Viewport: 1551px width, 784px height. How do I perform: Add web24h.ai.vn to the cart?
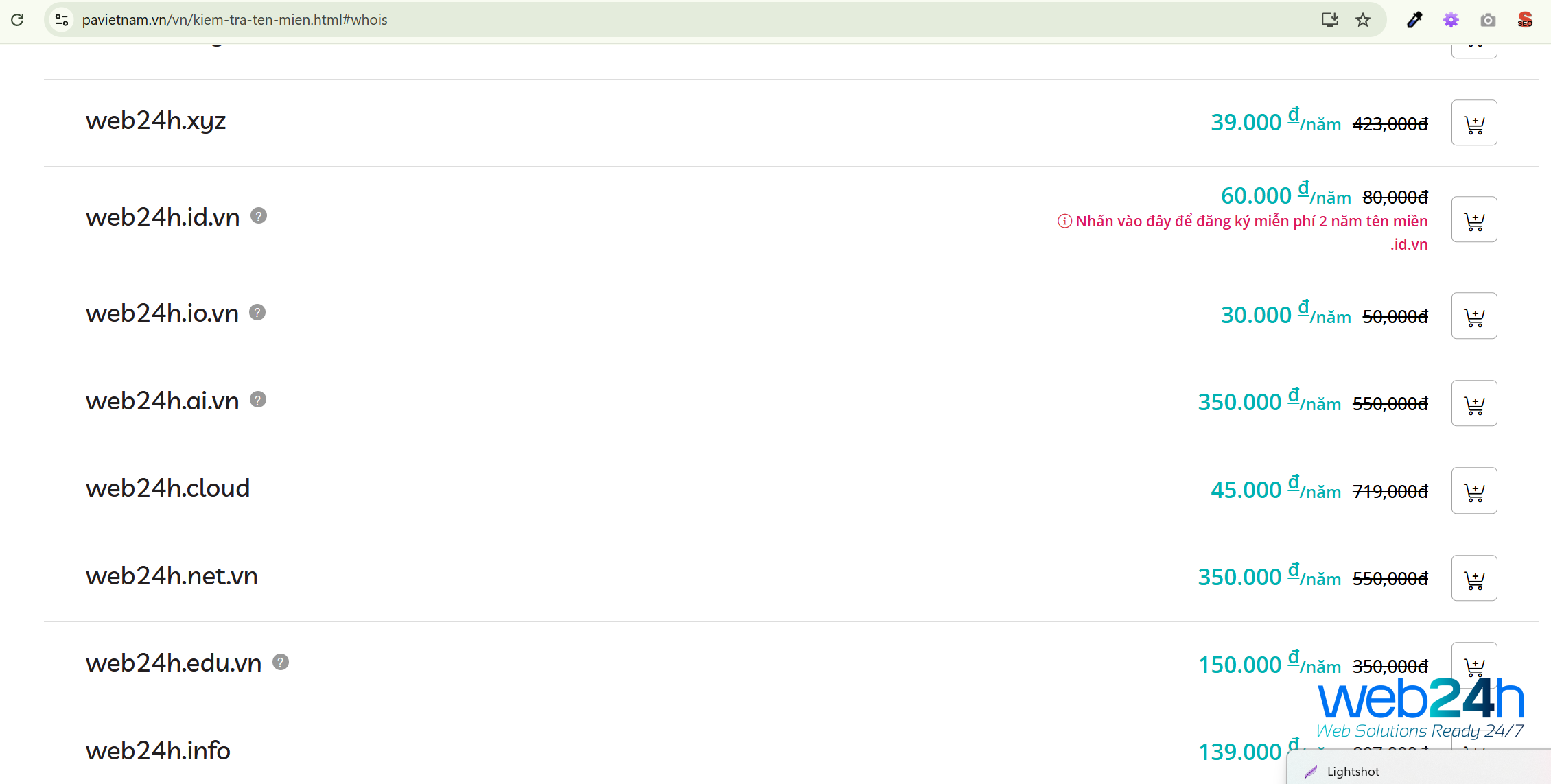(1473, 403)
